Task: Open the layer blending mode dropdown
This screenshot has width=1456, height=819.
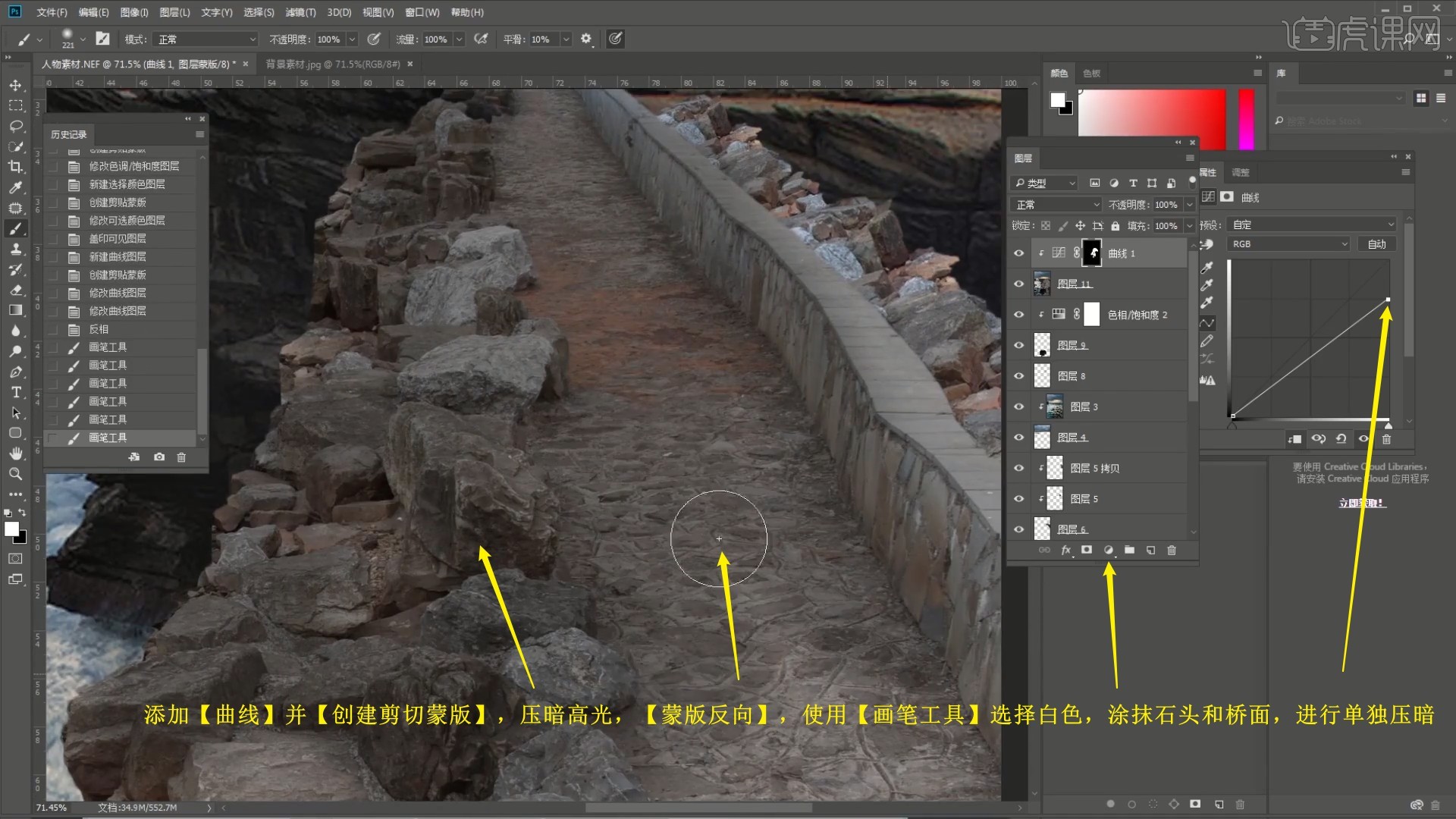Action: coord(1056,205)
